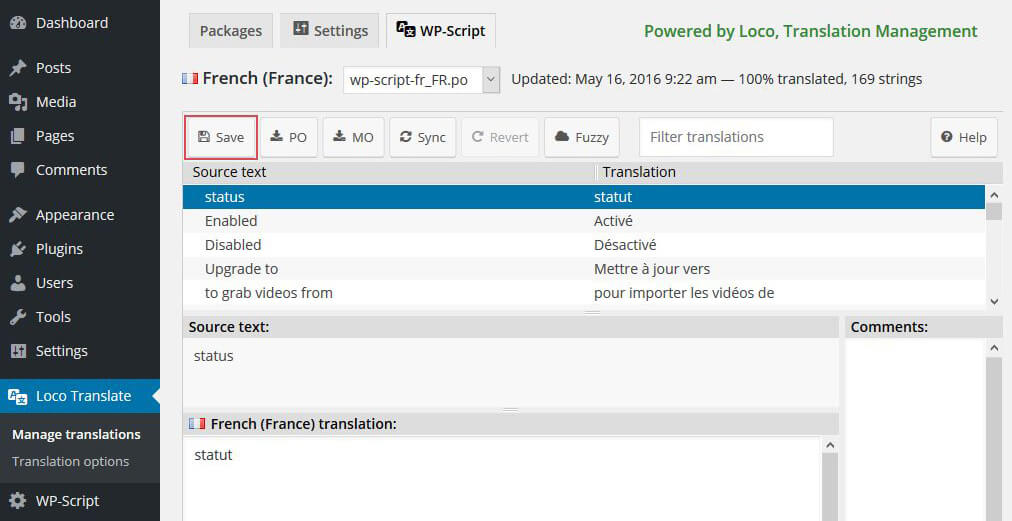The width and height of the screenshot is (1012, 521).
Task: Click the Dashboard gauge icon
Action: tap(18, 23)
